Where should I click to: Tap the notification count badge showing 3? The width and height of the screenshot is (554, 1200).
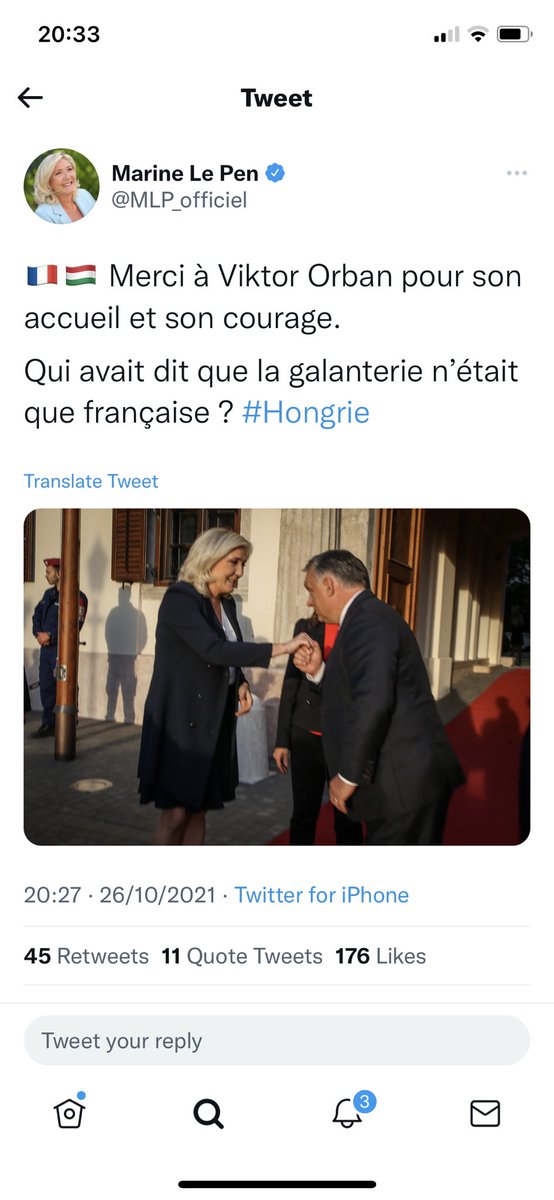[x=365, y=1101]
